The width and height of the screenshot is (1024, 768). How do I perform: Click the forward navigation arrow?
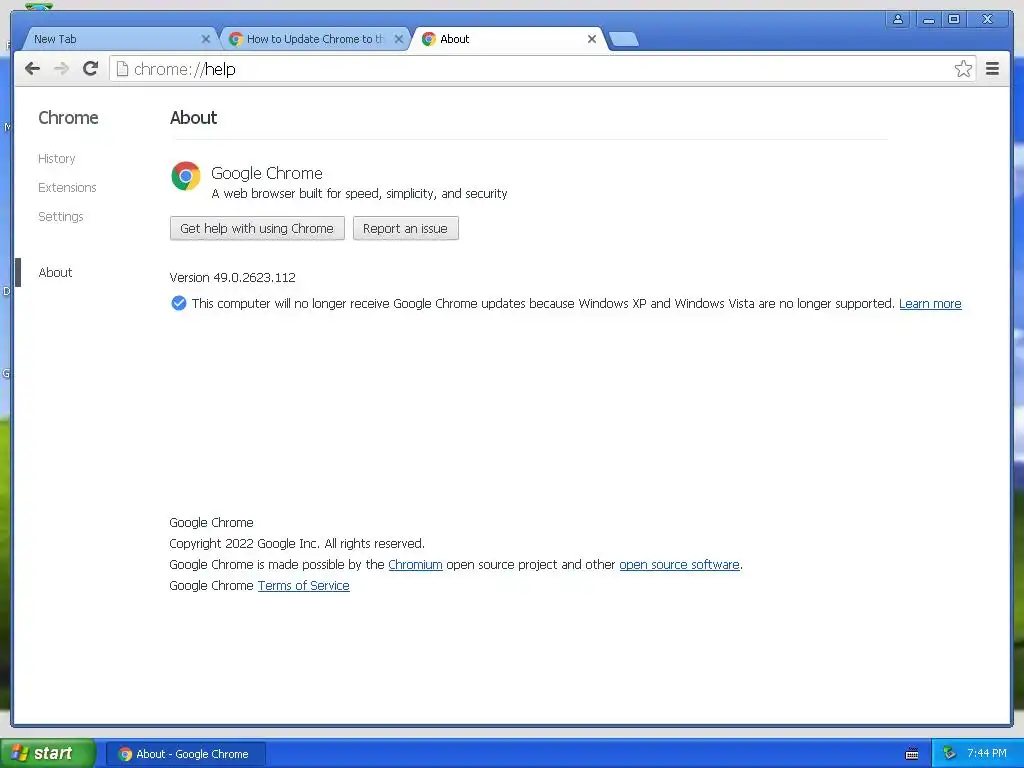point(61,69)
